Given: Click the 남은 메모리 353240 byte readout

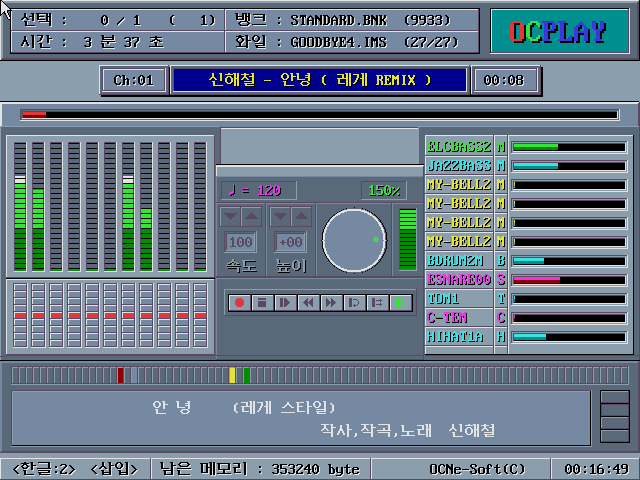Looking at the screenshot, I should click(x=260, y=469).
